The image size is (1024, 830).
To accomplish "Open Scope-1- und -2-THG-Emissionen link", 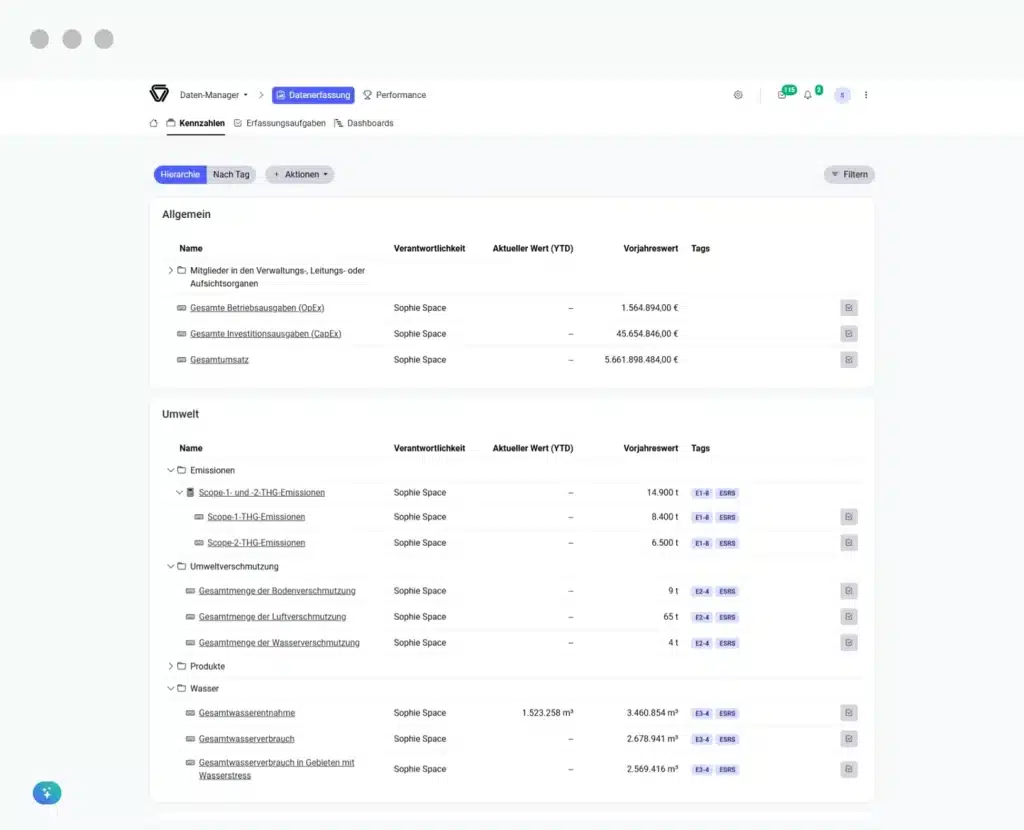I will point(262,492).
